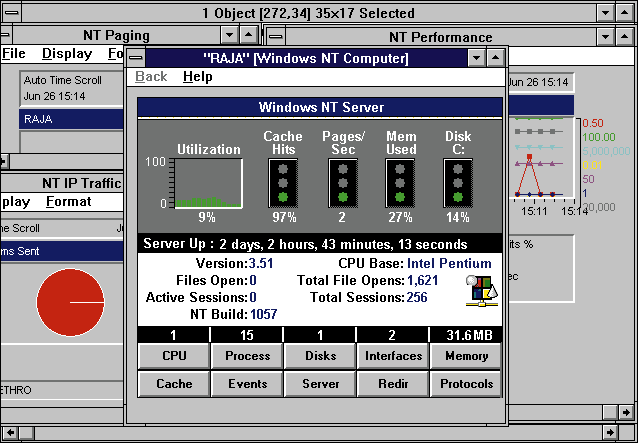
Task: Open the Events button
Action: (x=247, y=384)
